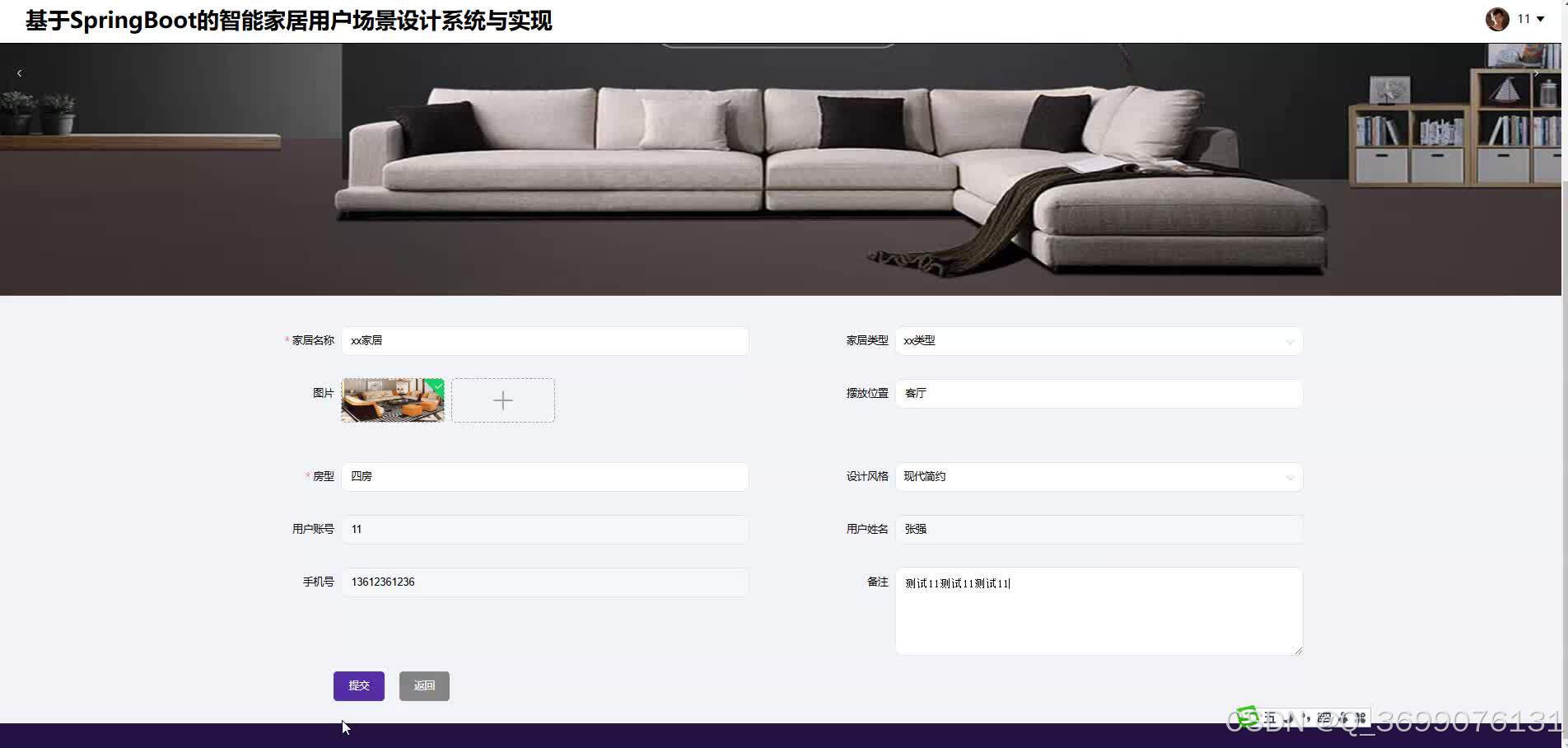This screenshot has height=748, width=1568.
Task: Click the textarea resize handle corner
Action: coord(1298,651)
